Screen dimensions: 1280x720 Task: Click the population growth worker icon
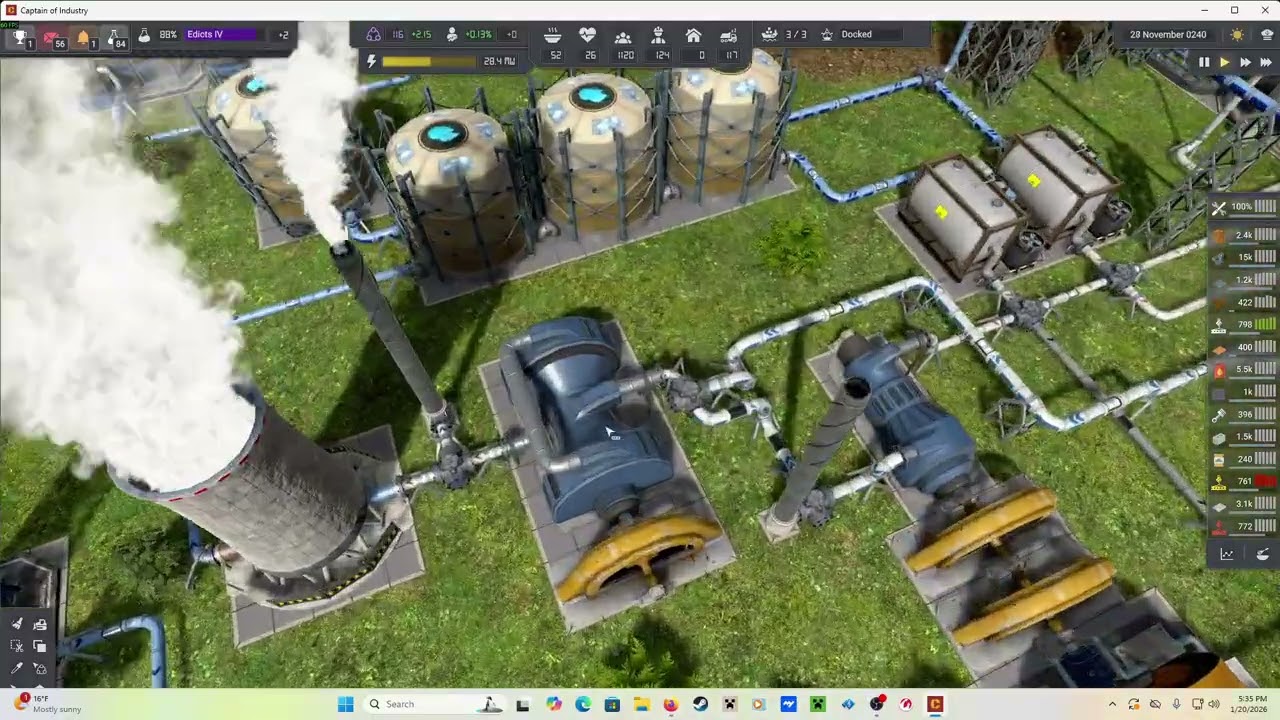[x=452, y=34]
